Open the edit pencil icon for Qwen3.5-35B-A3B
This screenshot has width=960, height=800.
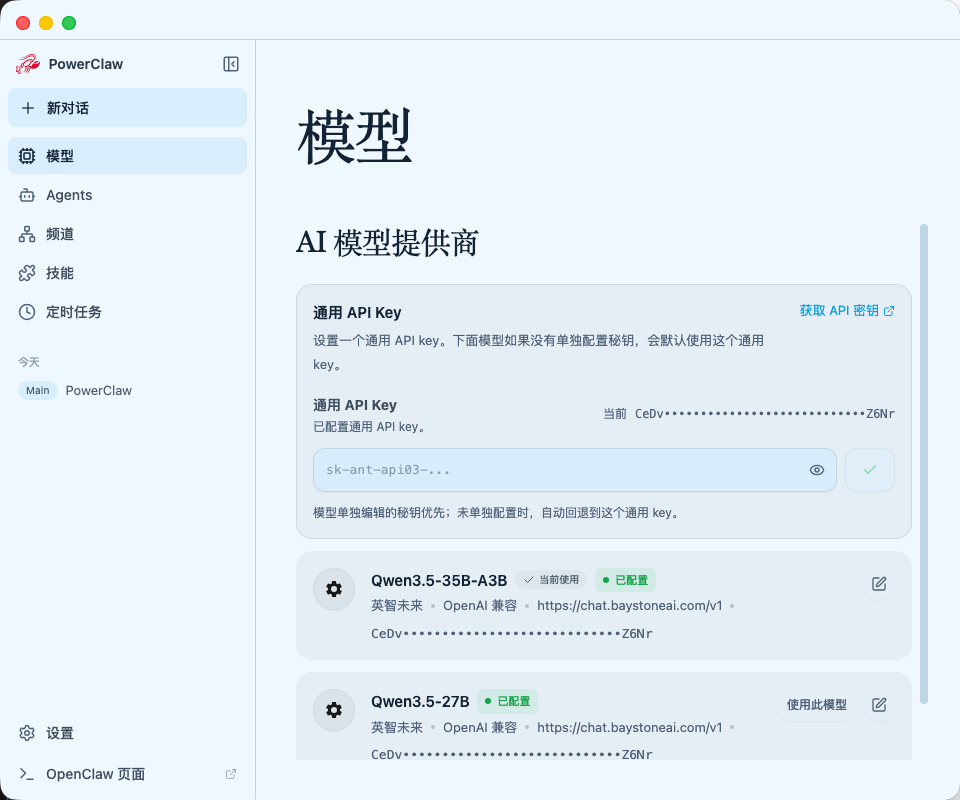pos(879,584)
